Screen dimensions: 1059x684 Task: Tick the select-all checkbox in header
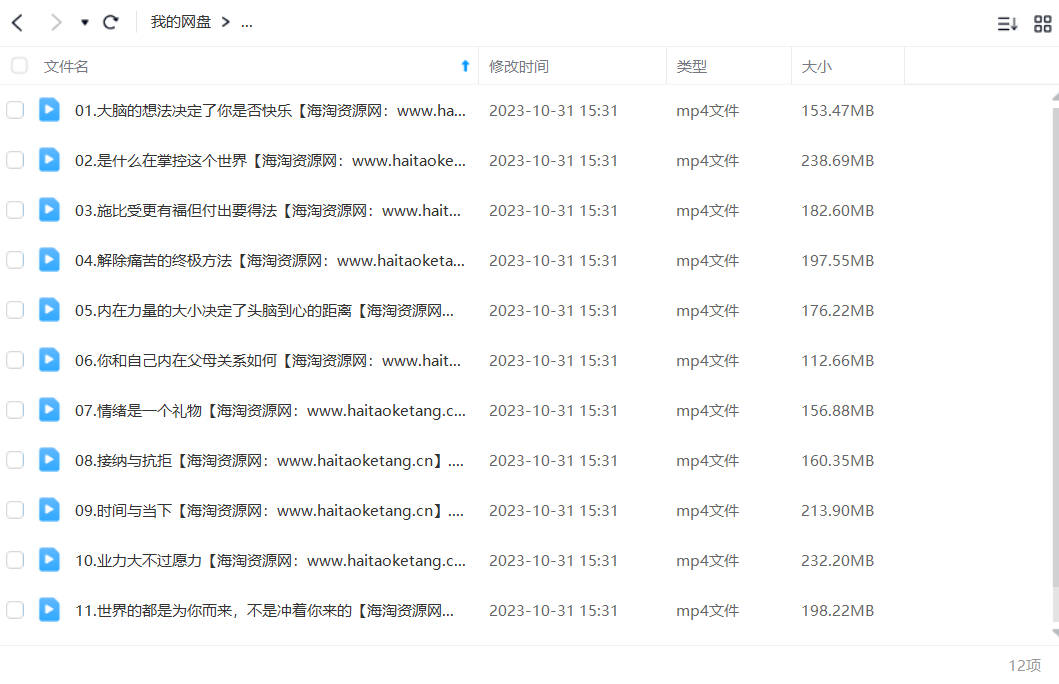coord(20,65)
